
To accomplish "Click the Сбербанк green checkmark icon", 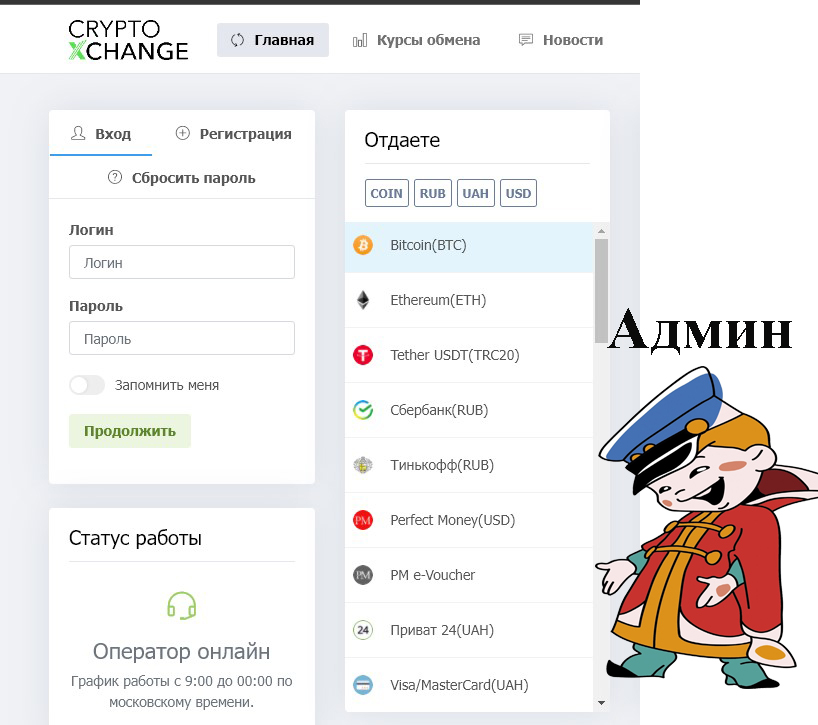I will pyautogui.click(x=363, y=410).
